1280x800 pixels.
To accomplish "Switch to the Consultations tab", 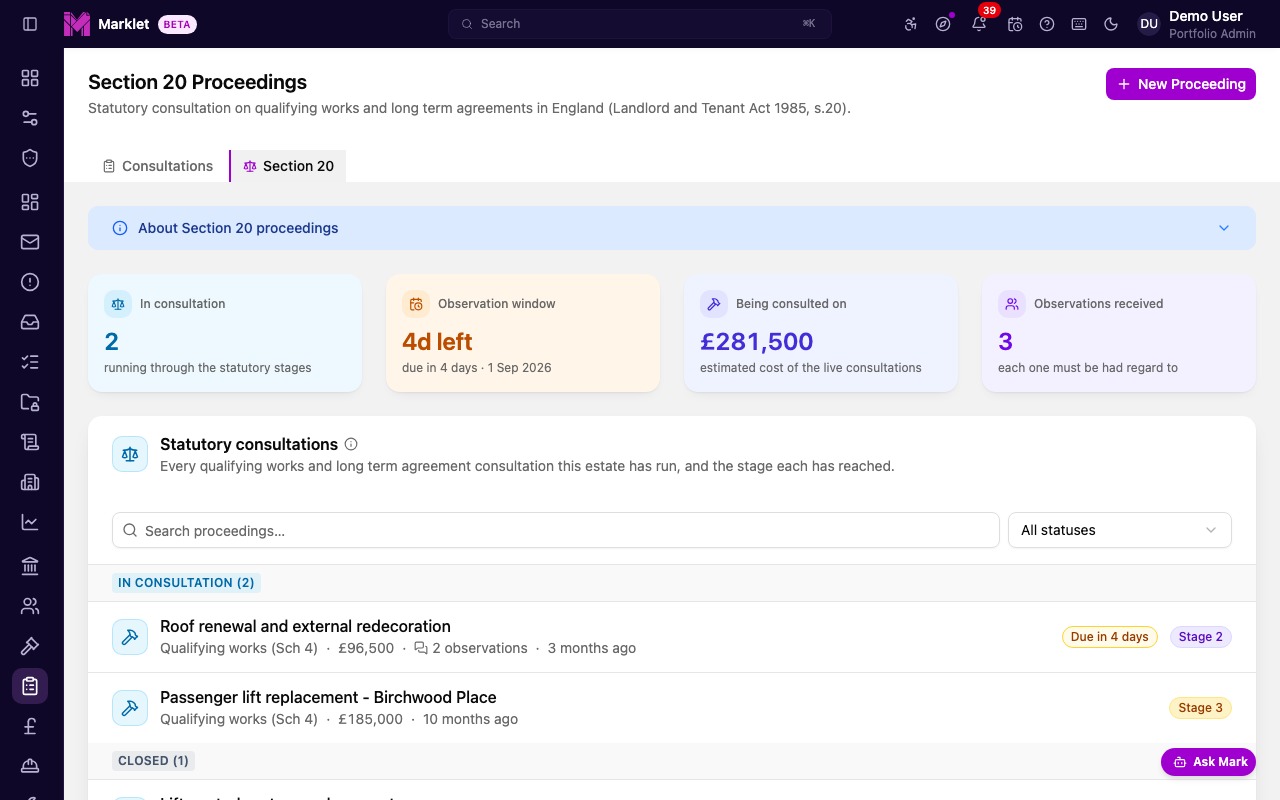I will click(x=158, y=166).
